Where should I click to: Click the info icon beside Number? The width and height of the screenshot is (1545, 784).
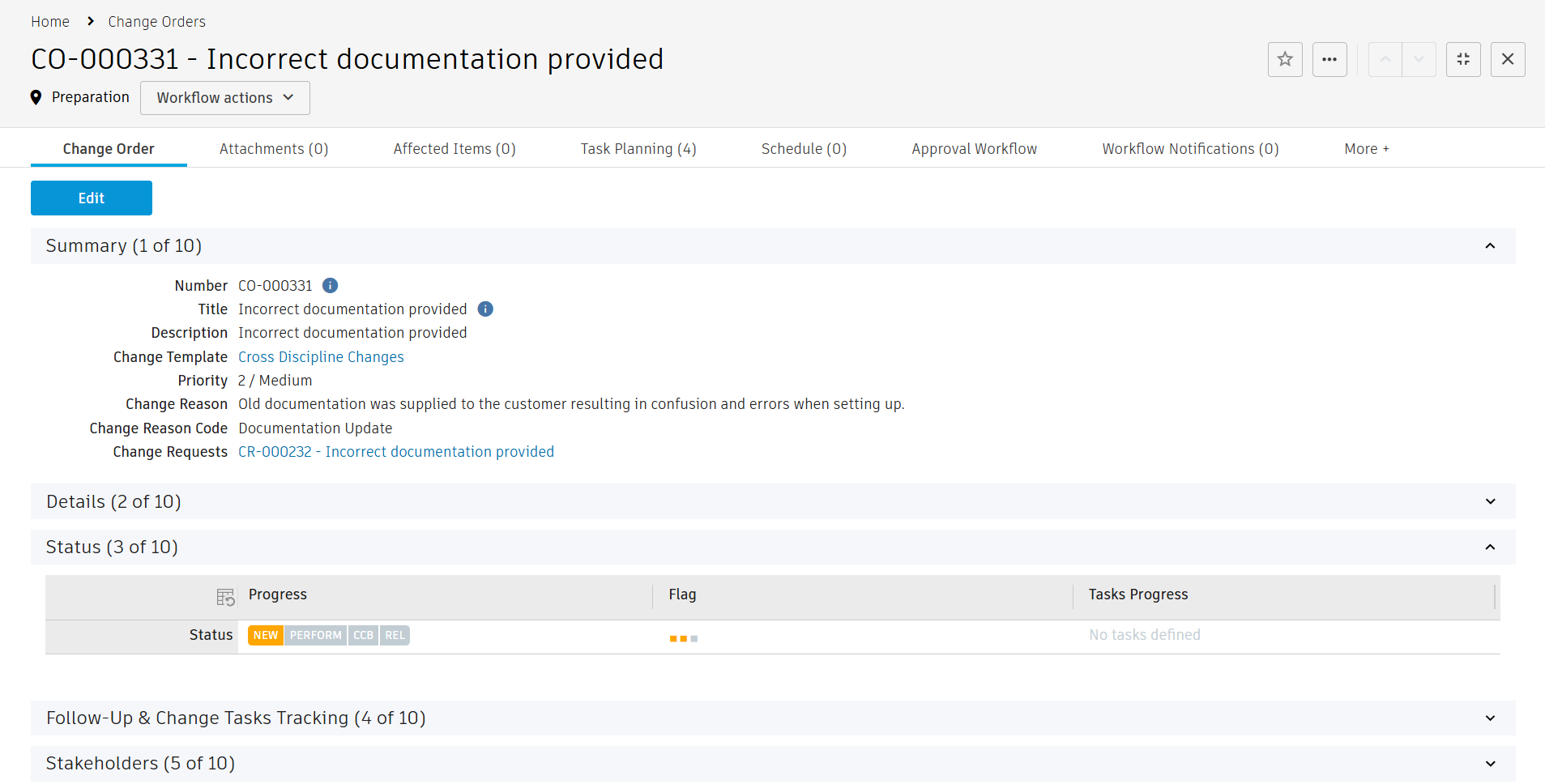[x=330, y=285]
